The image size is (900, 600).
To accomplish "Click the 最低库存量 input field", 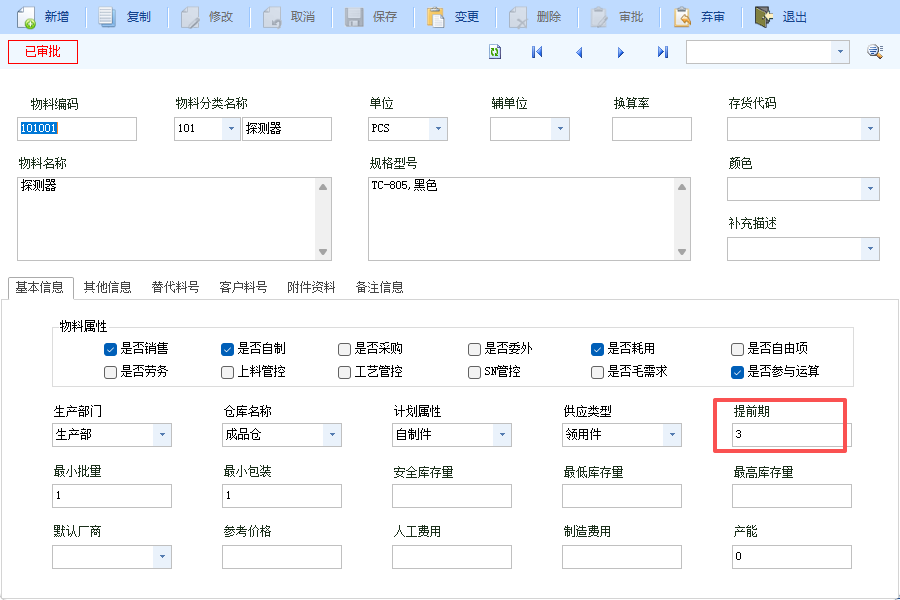I will pos(622,496).
